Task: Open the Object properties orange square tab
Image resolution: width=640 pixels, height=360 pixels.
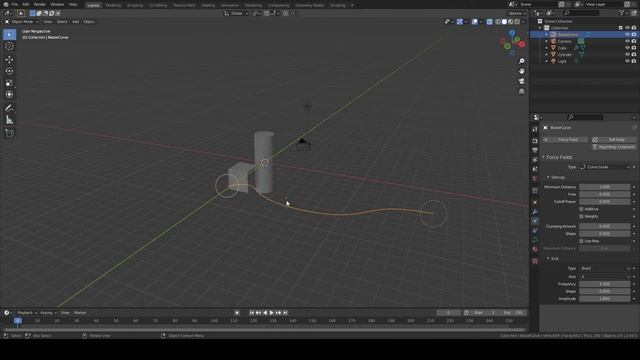Action: tap(535, 202)
